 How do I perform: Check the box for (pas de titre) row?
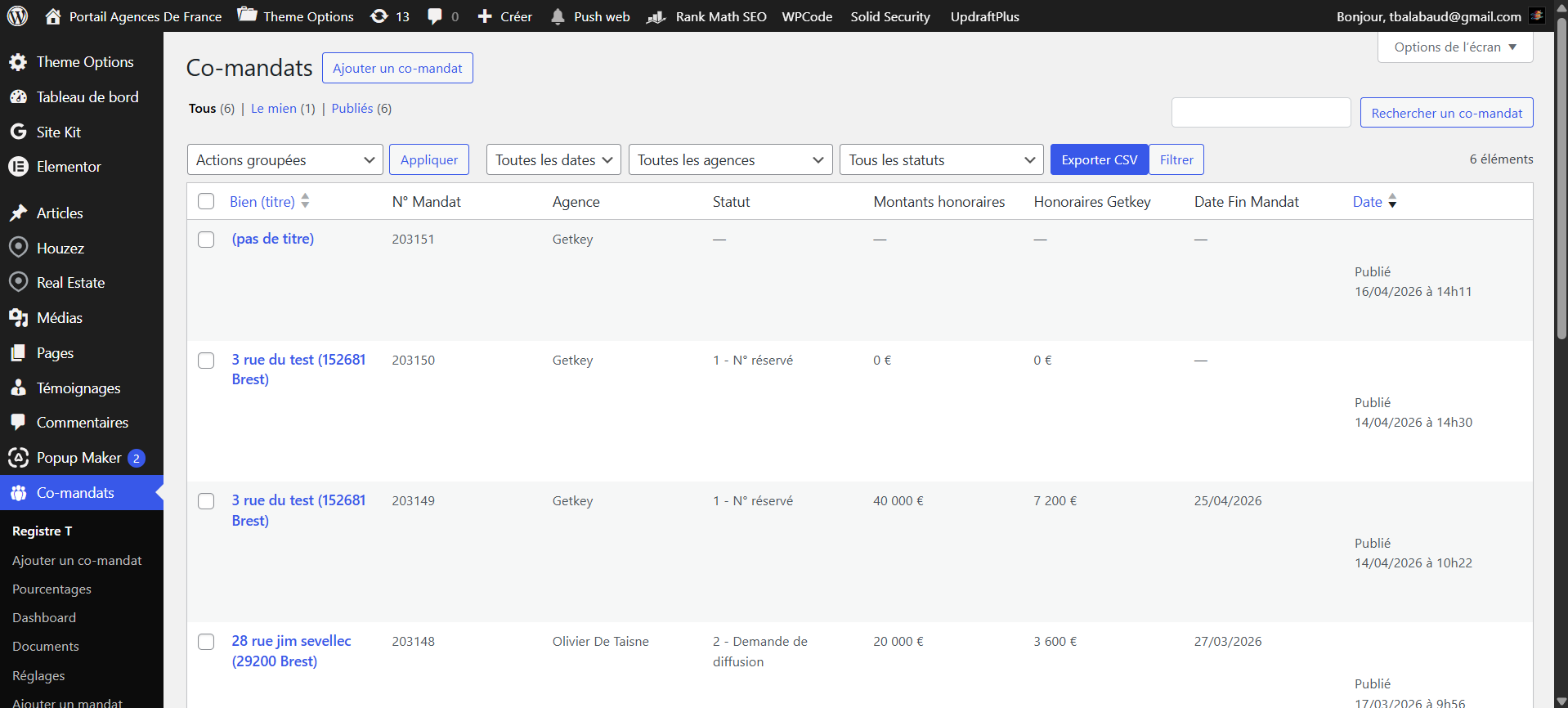(x=206, y=240)
